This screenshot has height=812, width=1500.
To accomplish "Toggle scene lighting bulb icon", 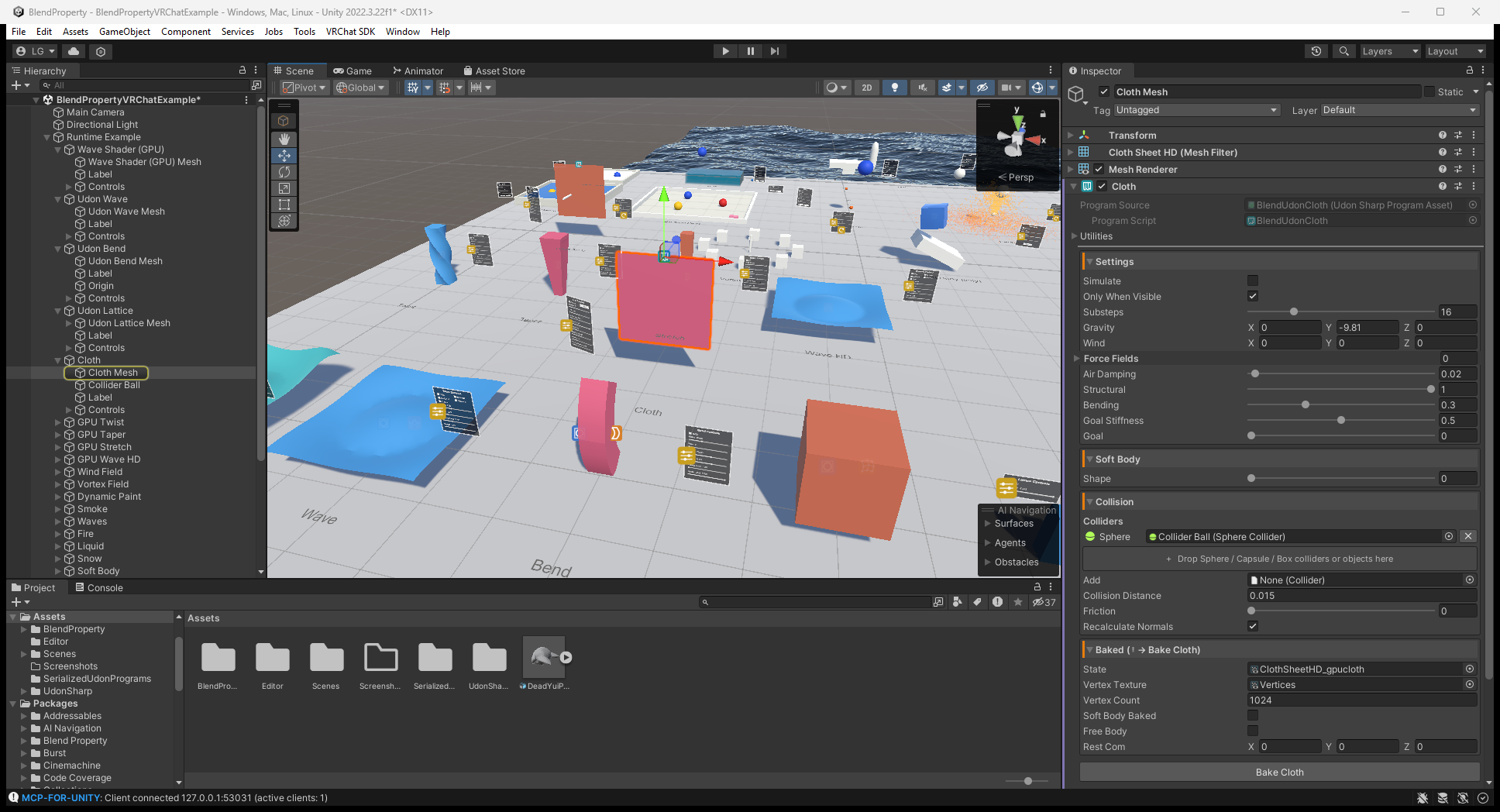I will coord(894,88).
